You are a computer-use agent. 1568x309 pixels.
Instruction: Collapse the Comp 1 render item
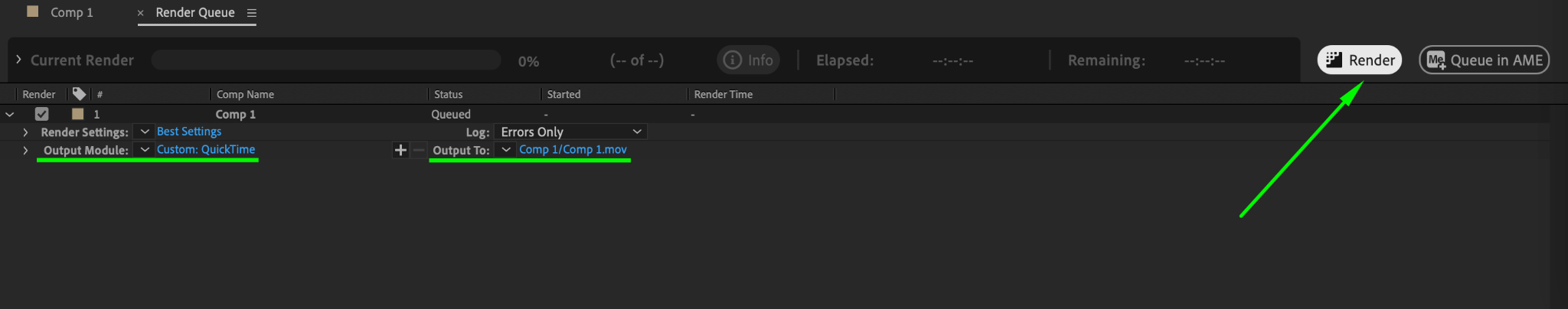[x=10, y=114]
